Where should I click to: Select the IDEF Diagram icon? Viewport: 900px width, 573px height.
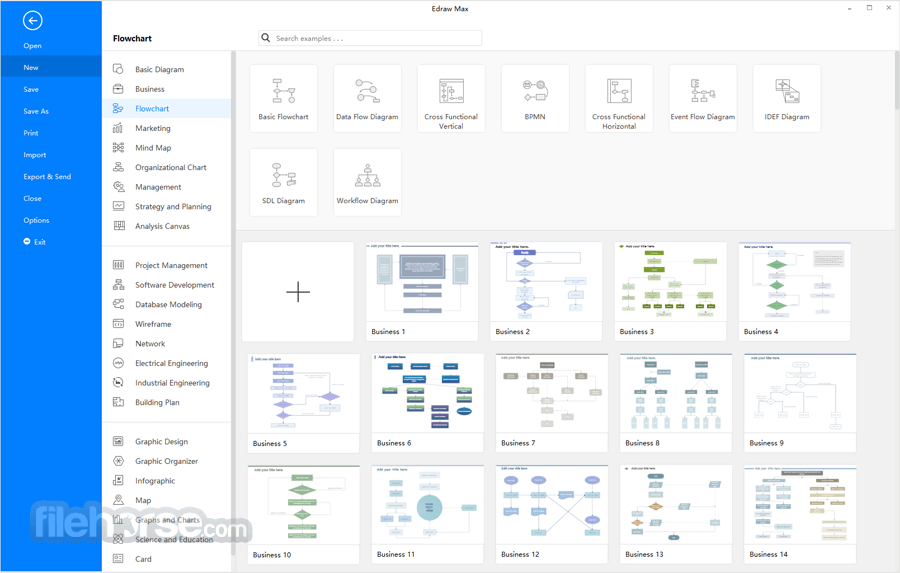[787, 91]
